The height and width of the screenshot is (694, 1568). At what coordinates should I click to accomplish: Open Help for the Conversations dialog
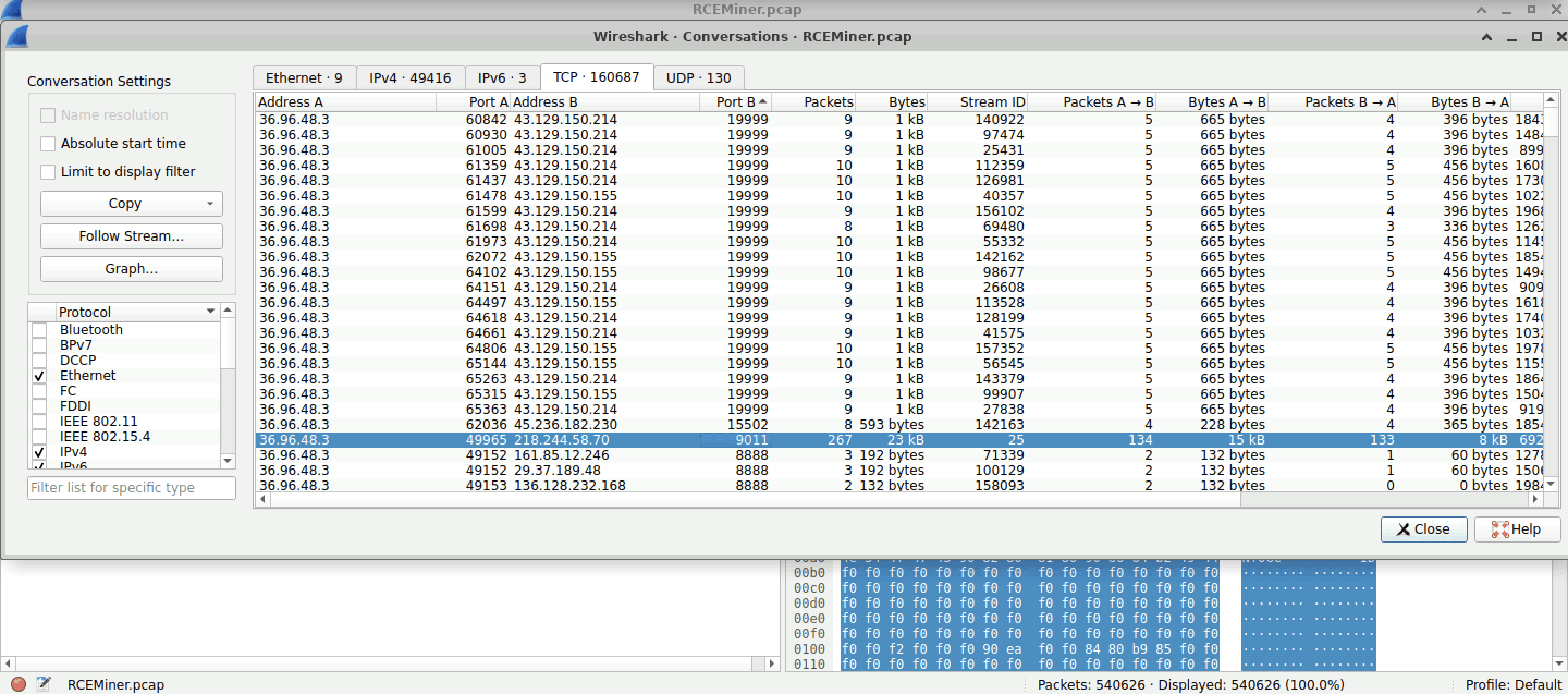(x=1517, y=529)
